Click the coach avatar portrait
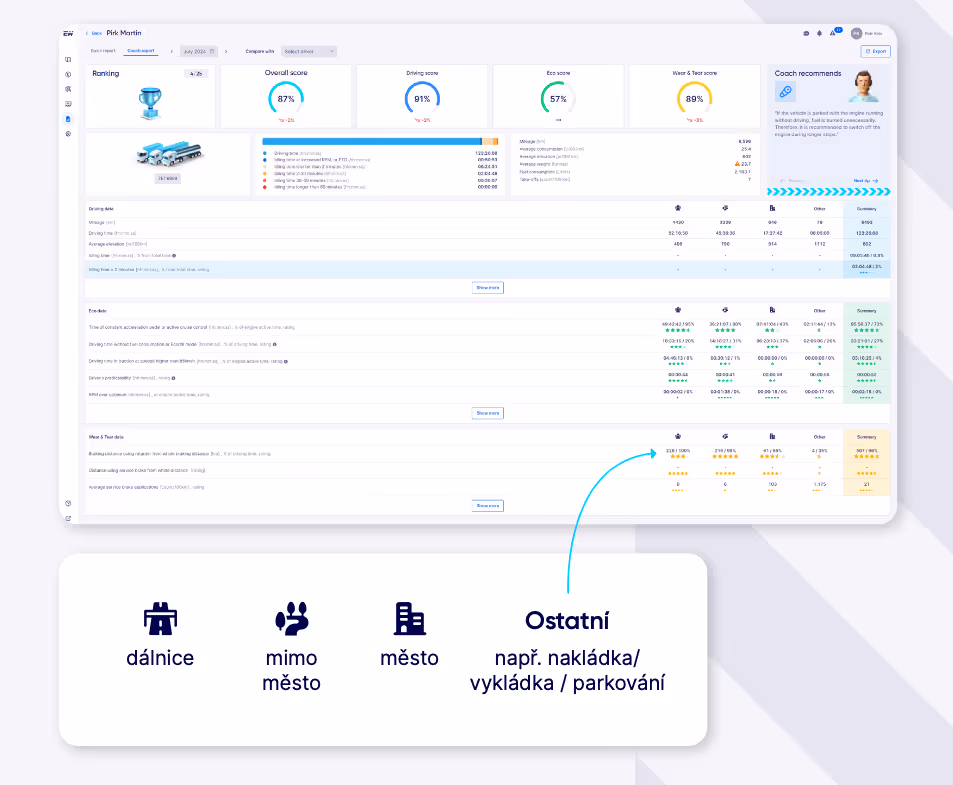 click(864, 86)
